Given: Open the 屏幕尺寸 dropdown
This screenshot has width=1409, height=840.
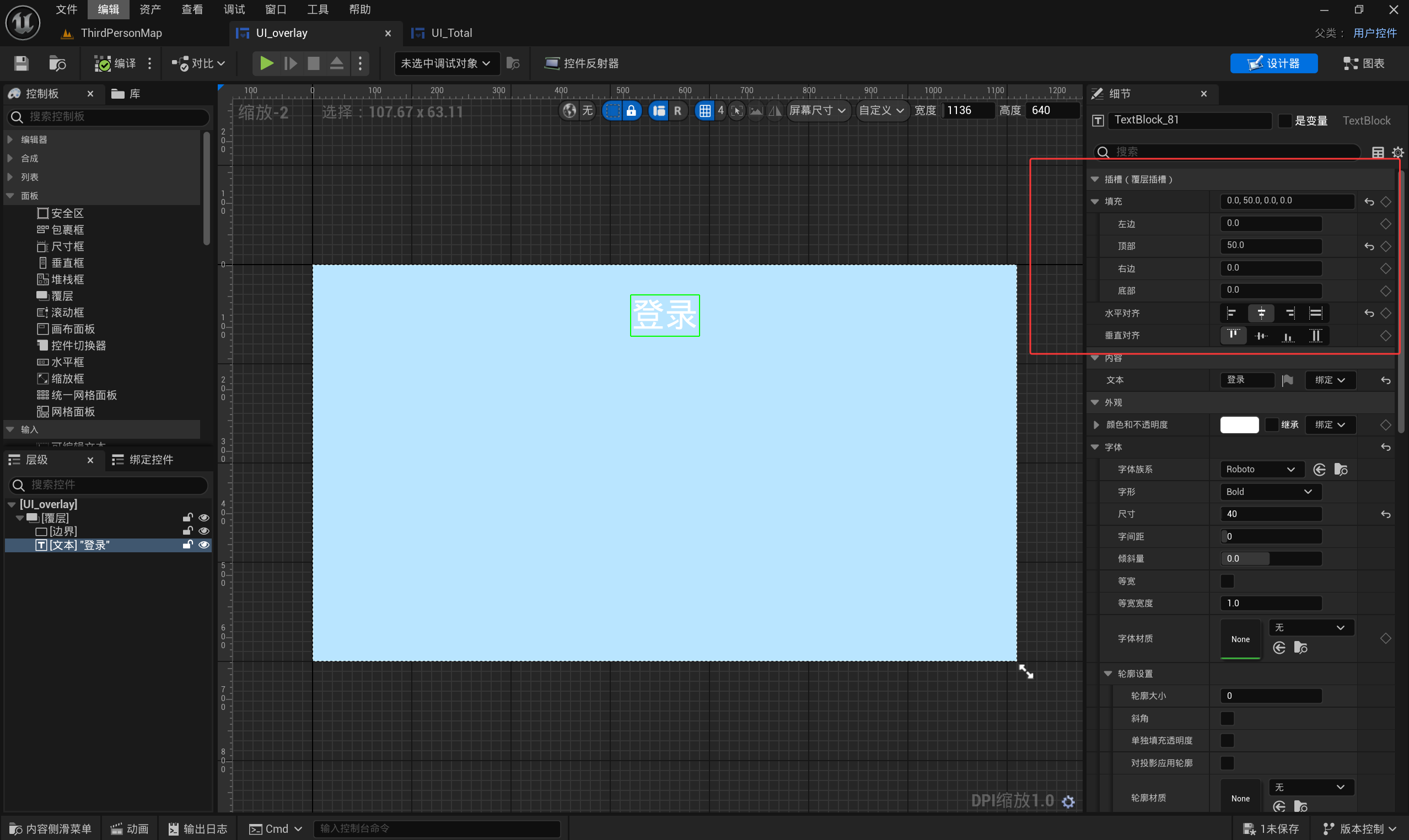Looking at the screenshot, I should point(818,110).
